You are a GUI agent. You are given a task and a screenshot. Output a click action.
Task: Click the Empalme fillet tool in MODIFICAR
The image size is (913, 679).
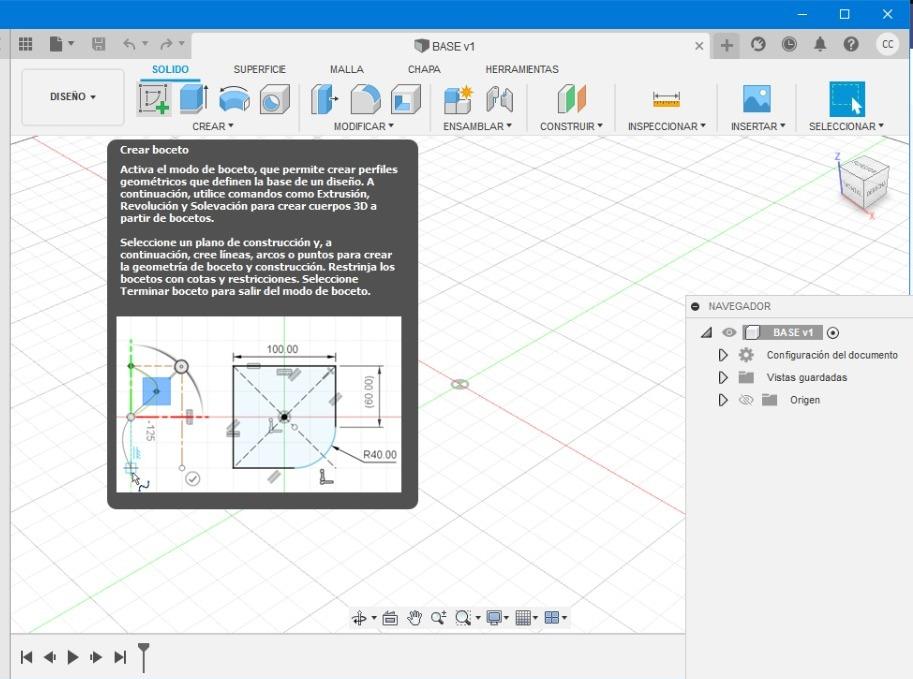(x=366, y=99)
